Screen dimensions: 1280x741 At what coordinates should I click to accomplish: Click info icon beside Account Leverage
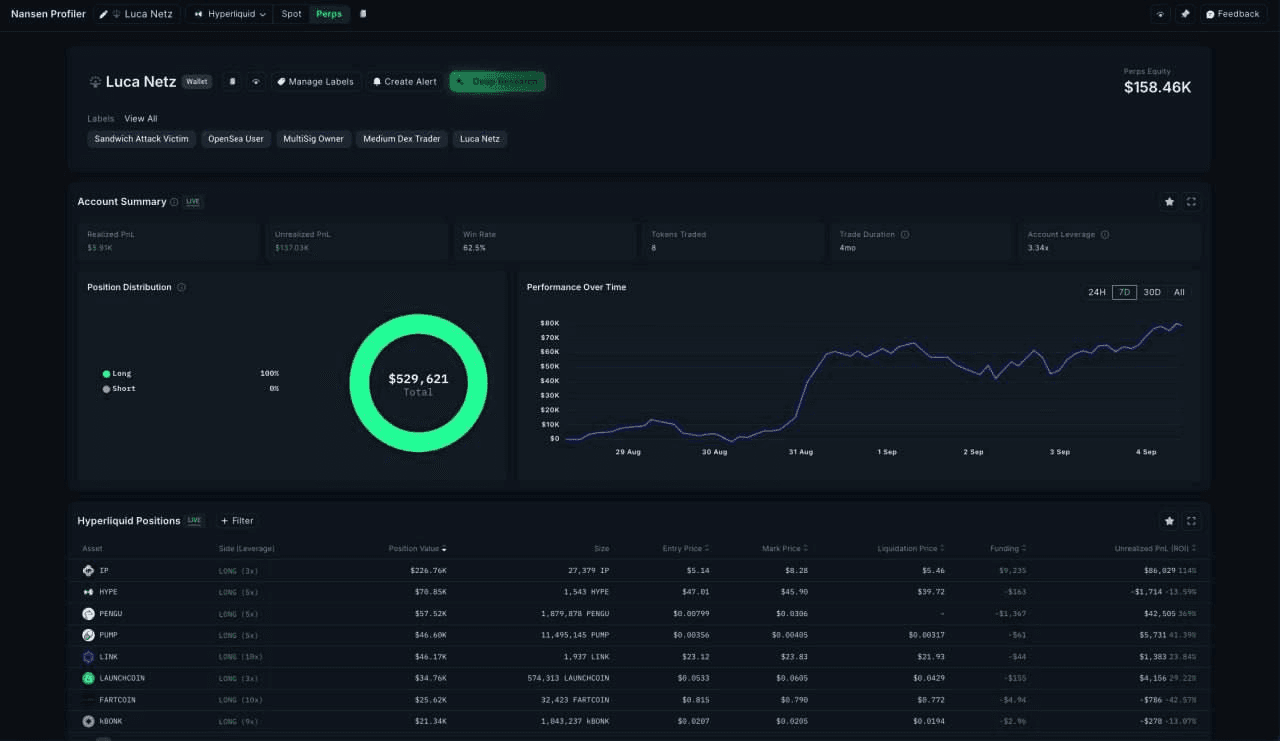1105,234
